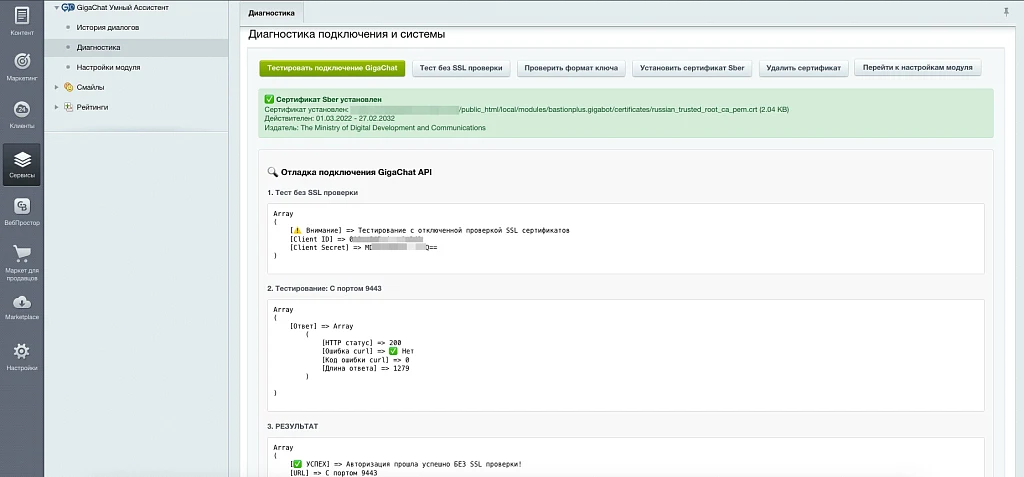1024x477 pixels.
Task: Click Отладка подключения GigaChat API heading
Action: [349, 173]
